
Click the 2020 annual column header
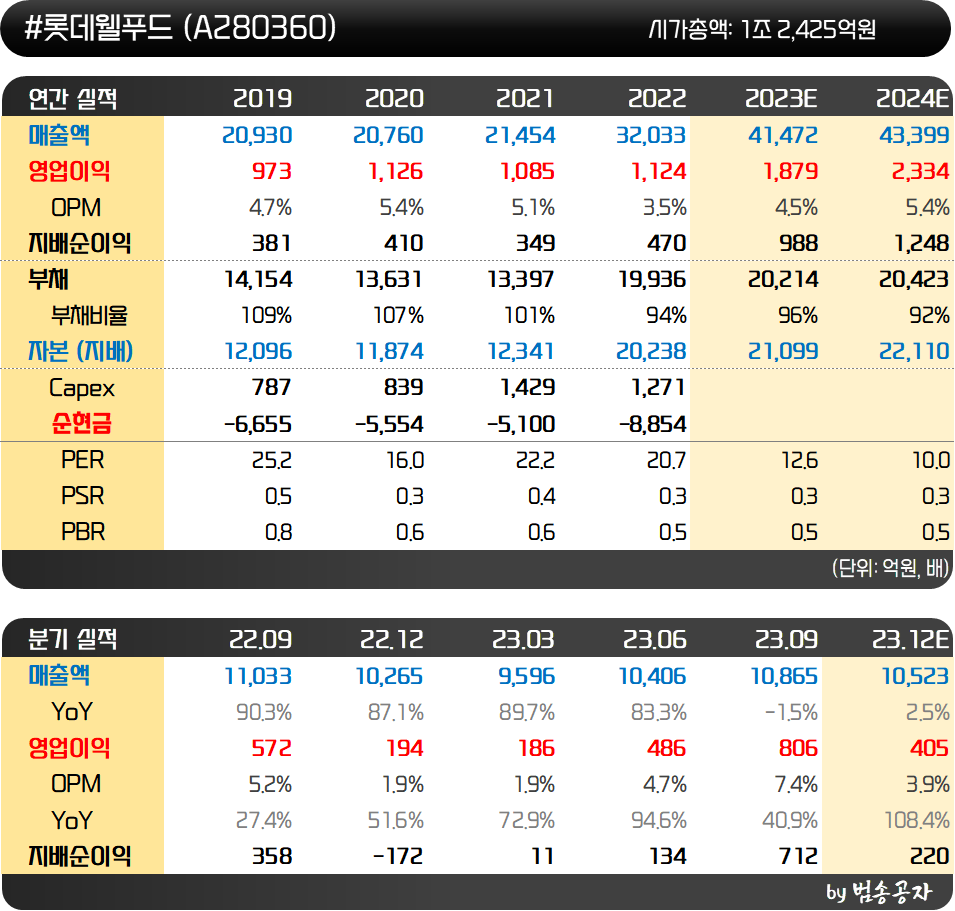pos(394,99)
